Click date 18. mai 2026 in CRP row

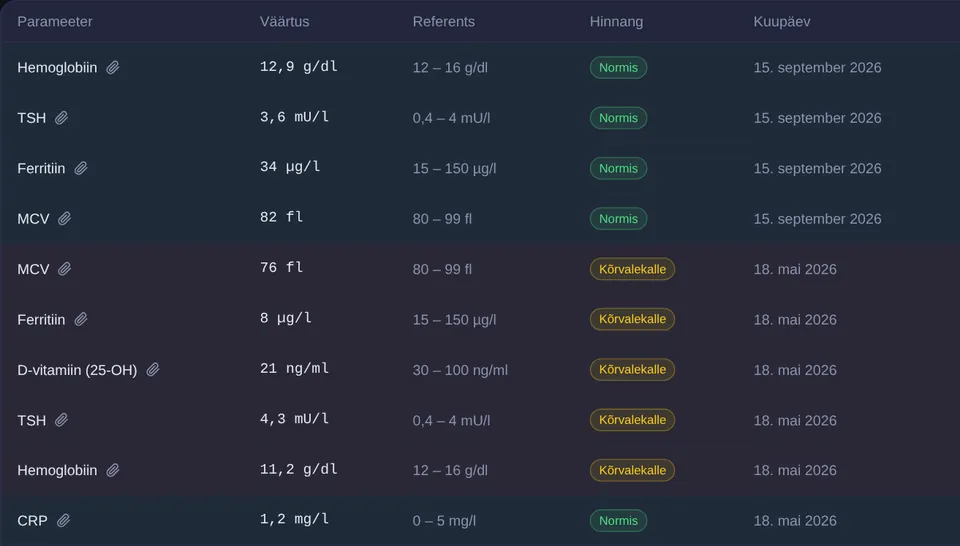(x=795, y=521)
